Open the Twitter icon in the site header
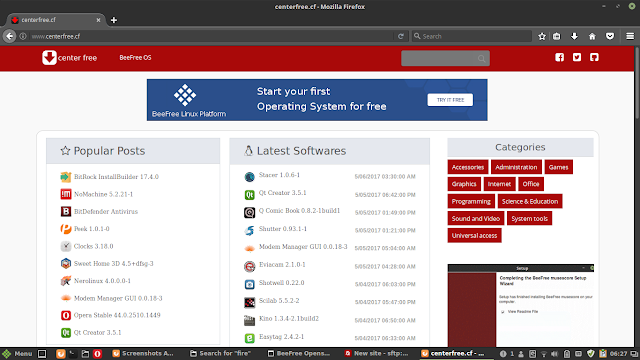Screen dimensions: 640x360 tap(577, 58)
